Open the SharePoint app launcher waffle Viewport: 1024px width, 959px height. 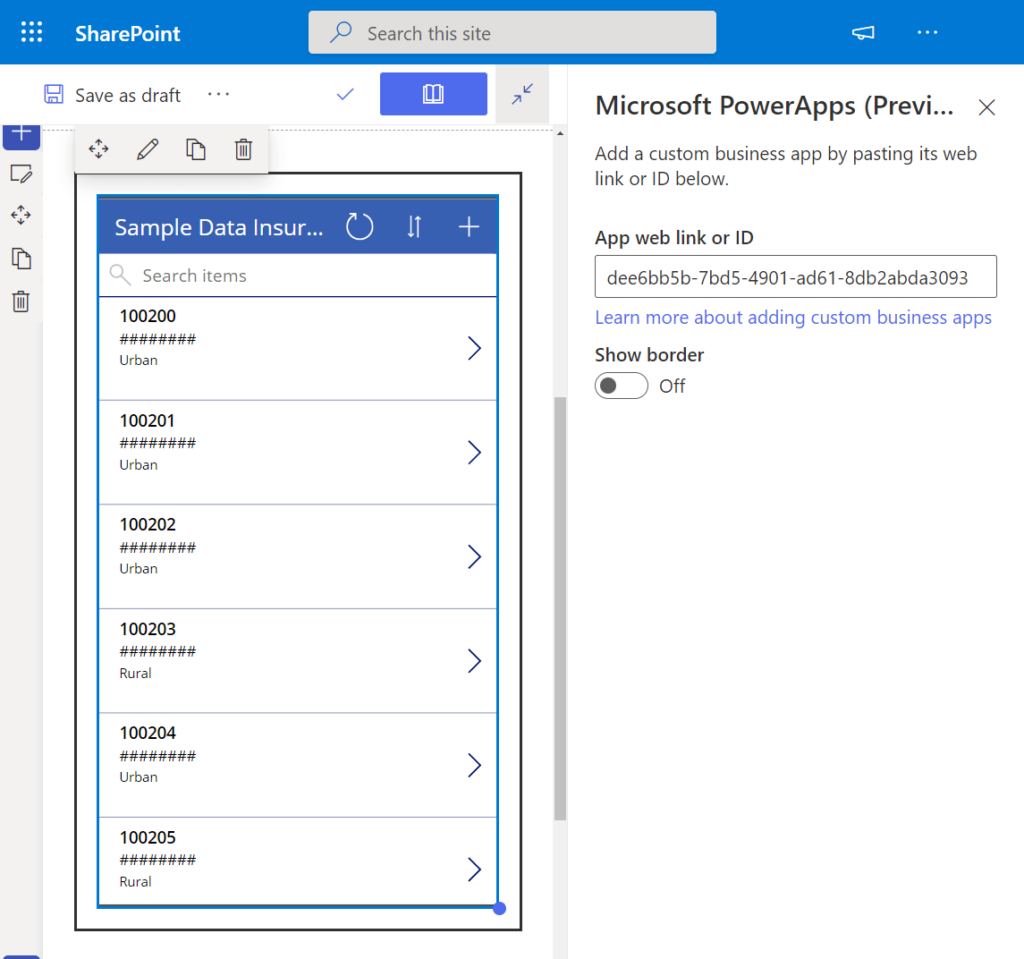[31, 32]
